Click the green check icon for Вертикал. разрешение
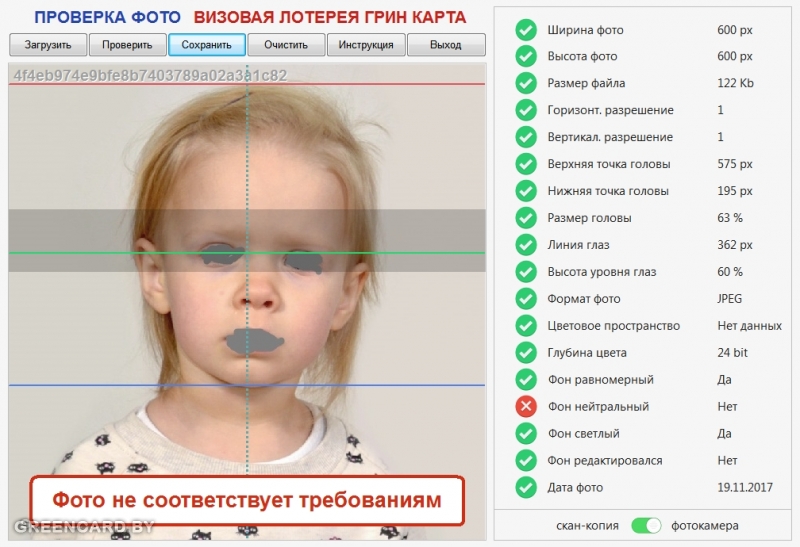 tap(526, 137)
